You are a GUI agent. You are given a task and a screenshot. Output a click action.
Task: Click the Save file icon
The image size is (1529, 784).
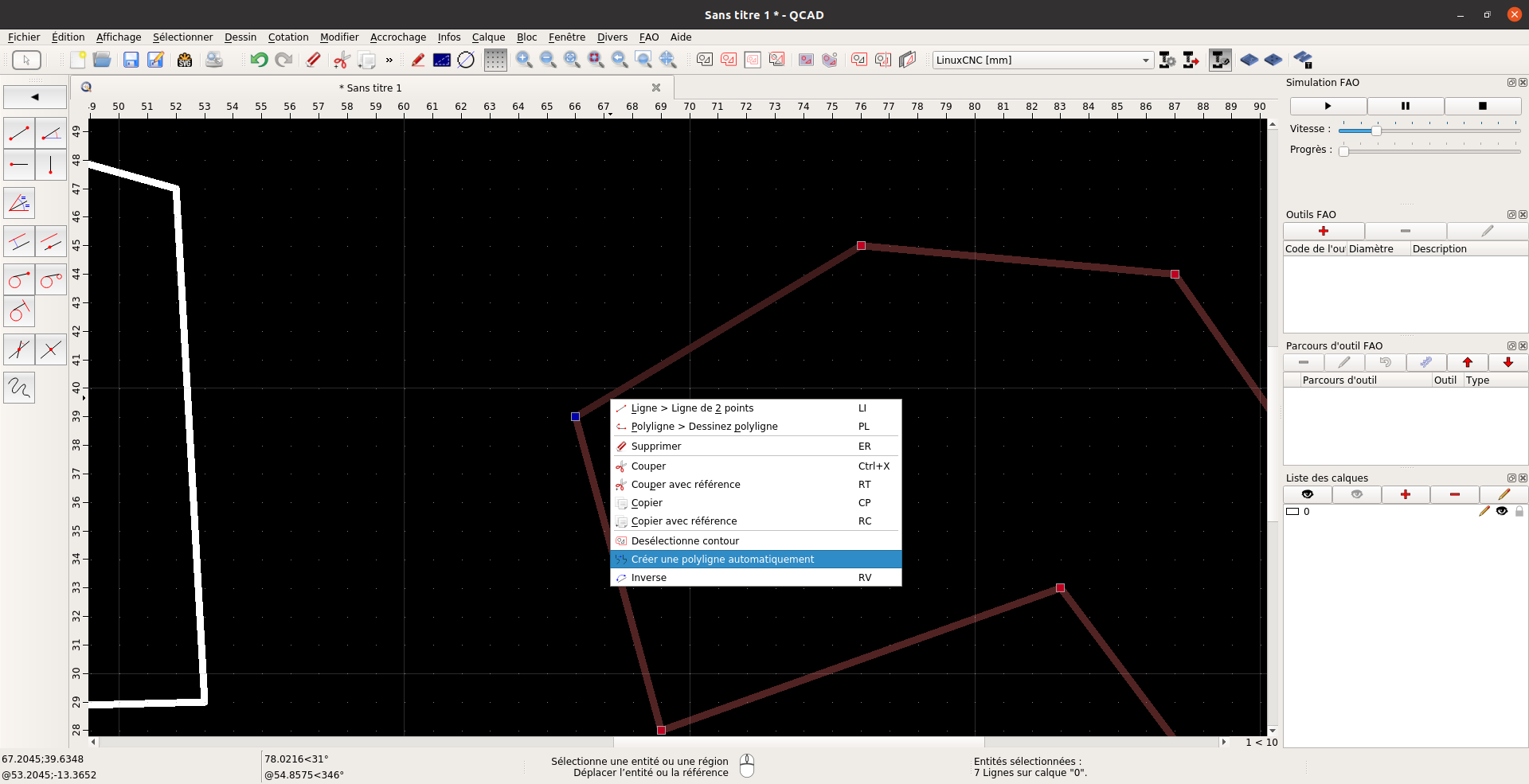tap(131, 60)
